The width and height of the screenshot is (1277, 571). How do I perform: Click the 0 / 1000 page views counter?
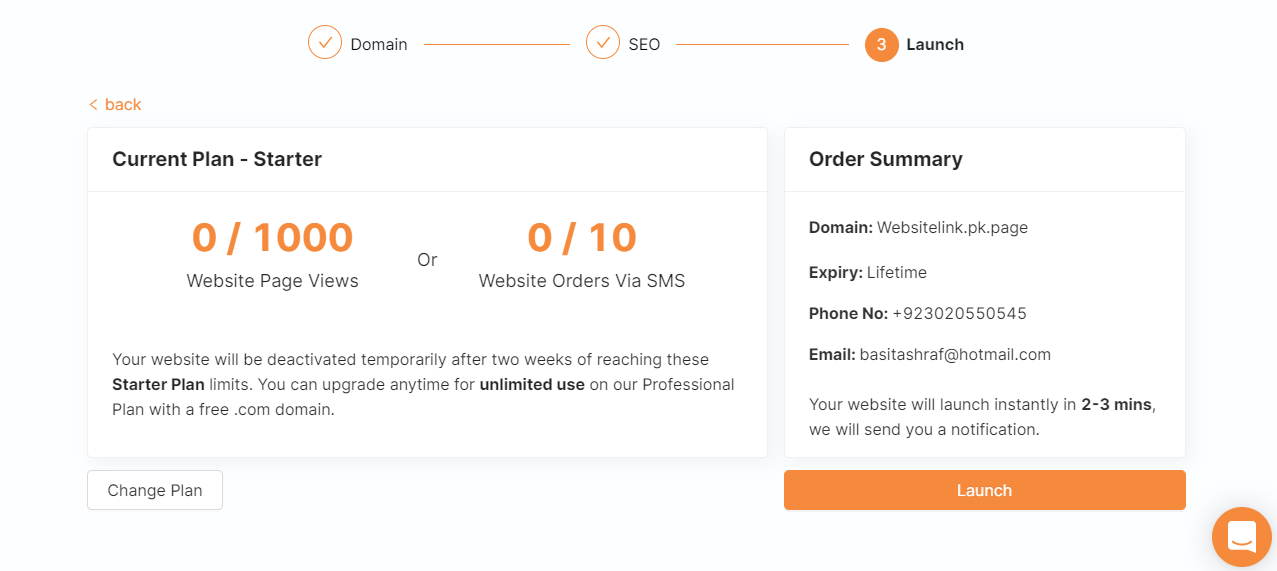pyautogui.click(x=272, y=238)
